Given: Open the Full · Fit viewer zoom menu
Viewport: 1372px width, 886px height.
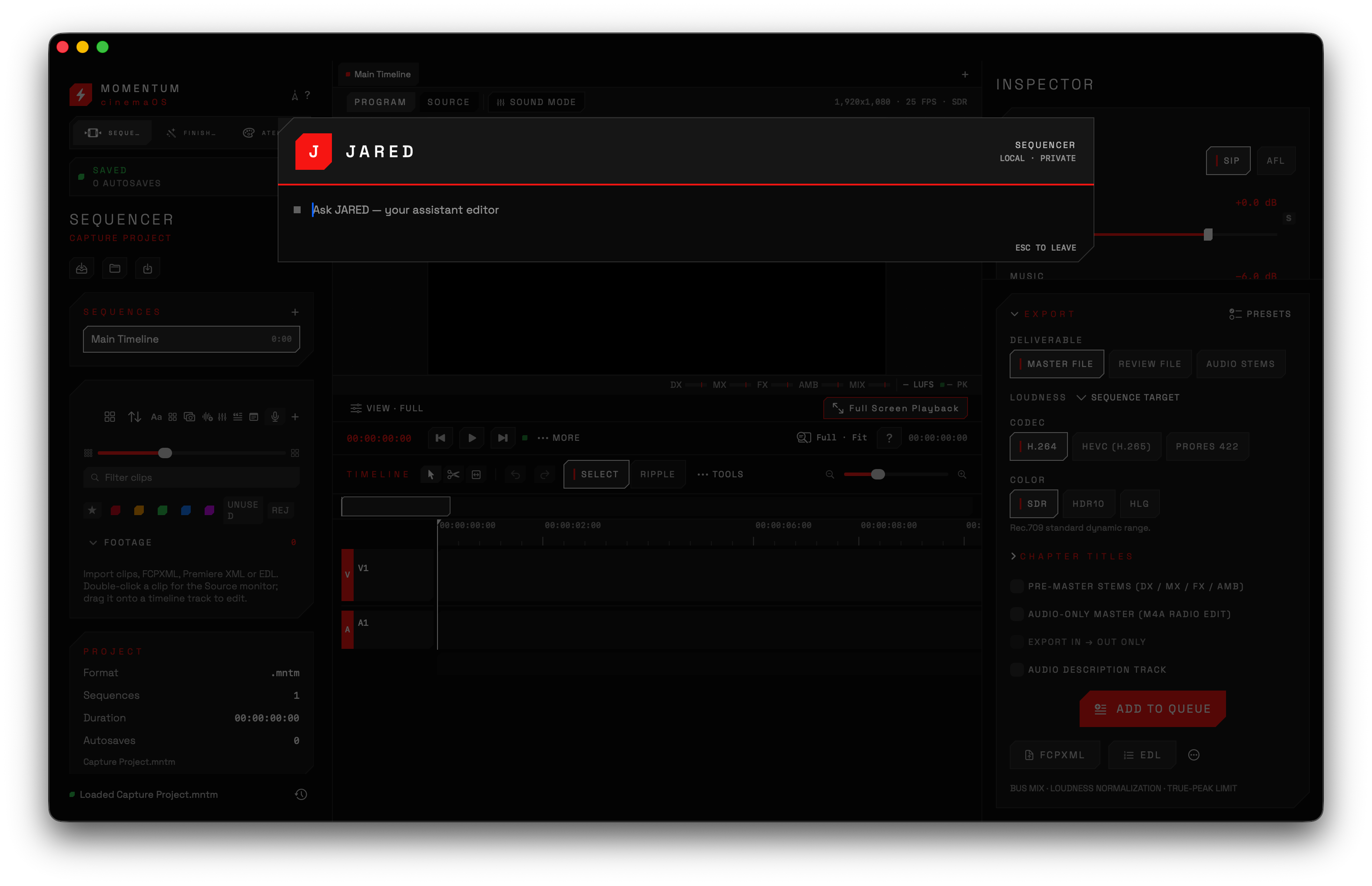Looking at the screenshot, I should [832, 438].
